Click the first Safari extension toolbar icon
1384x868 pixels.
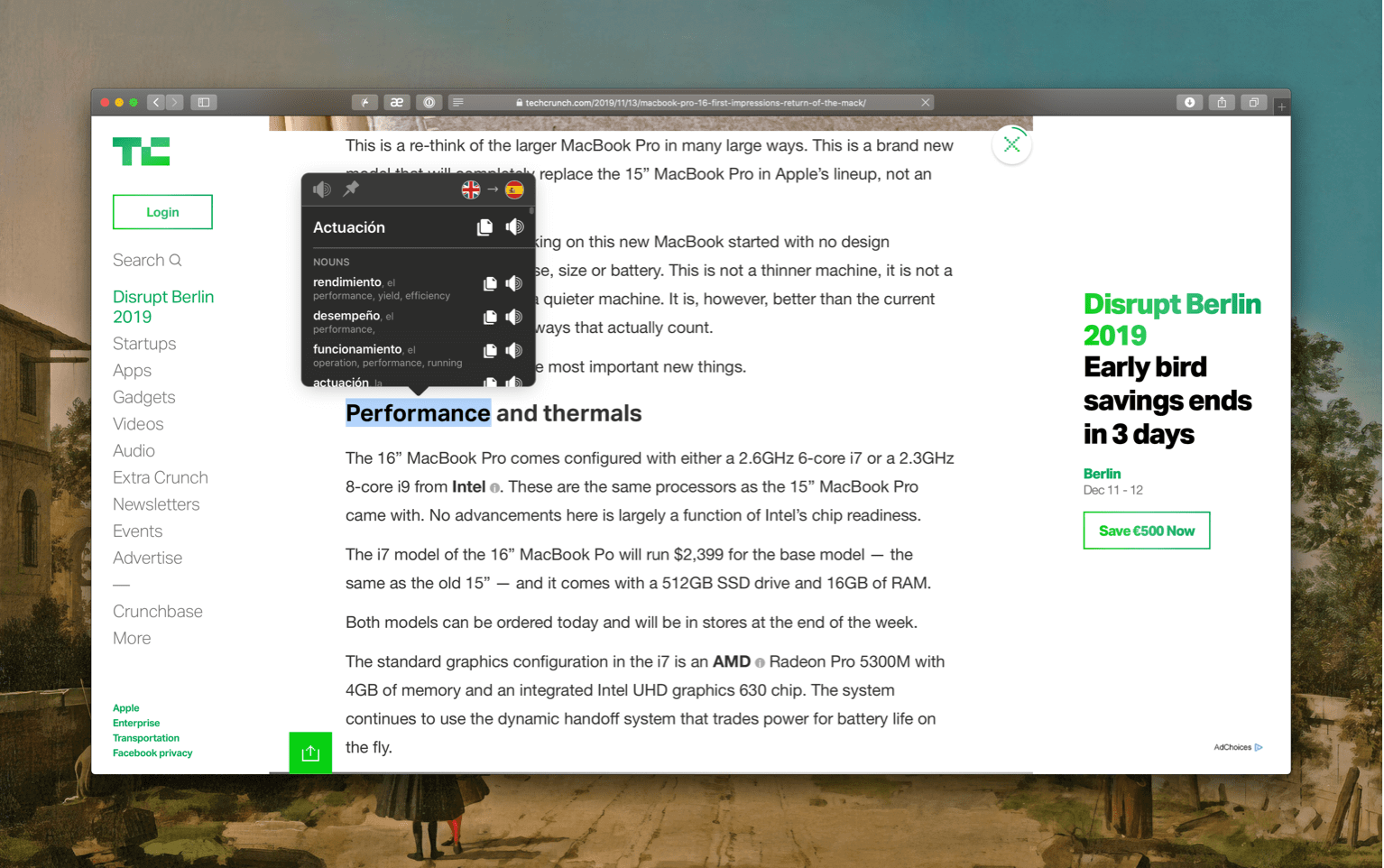point(364,102)
